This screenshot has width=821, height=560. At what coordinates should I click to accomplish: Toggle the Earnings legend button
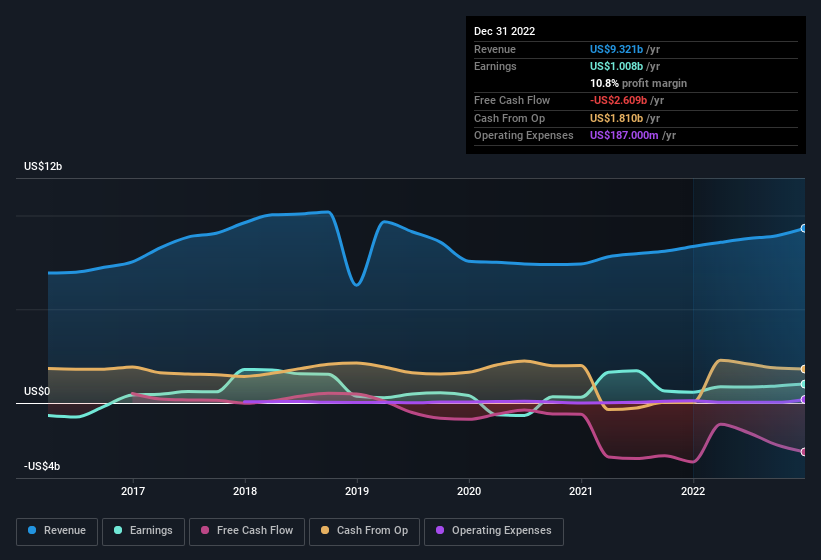click(143, 531)
